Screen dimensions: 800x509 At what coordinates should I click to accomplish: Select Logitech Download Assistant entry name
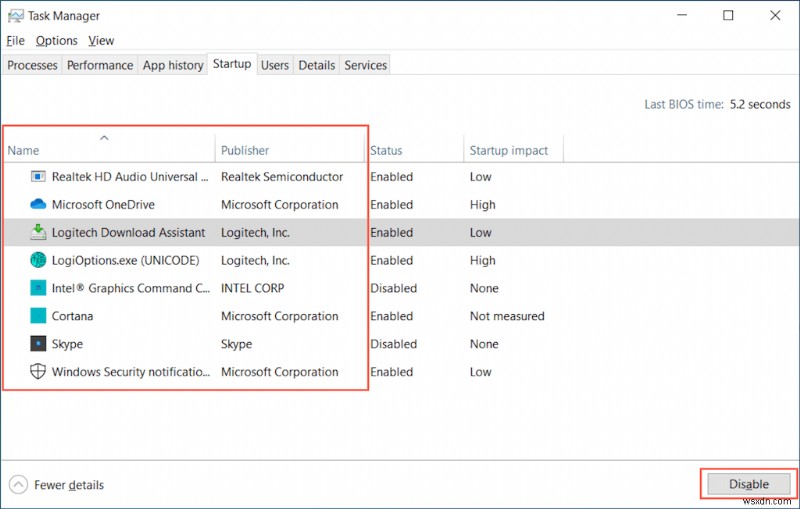(129, 233)
